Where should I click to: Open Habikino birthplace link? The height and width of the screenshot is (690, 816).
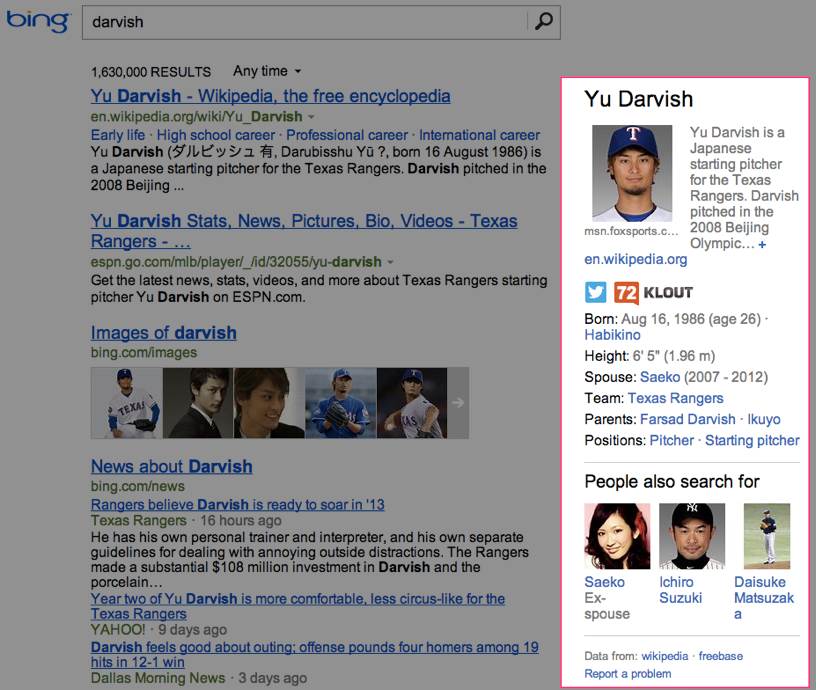[612, 335]
